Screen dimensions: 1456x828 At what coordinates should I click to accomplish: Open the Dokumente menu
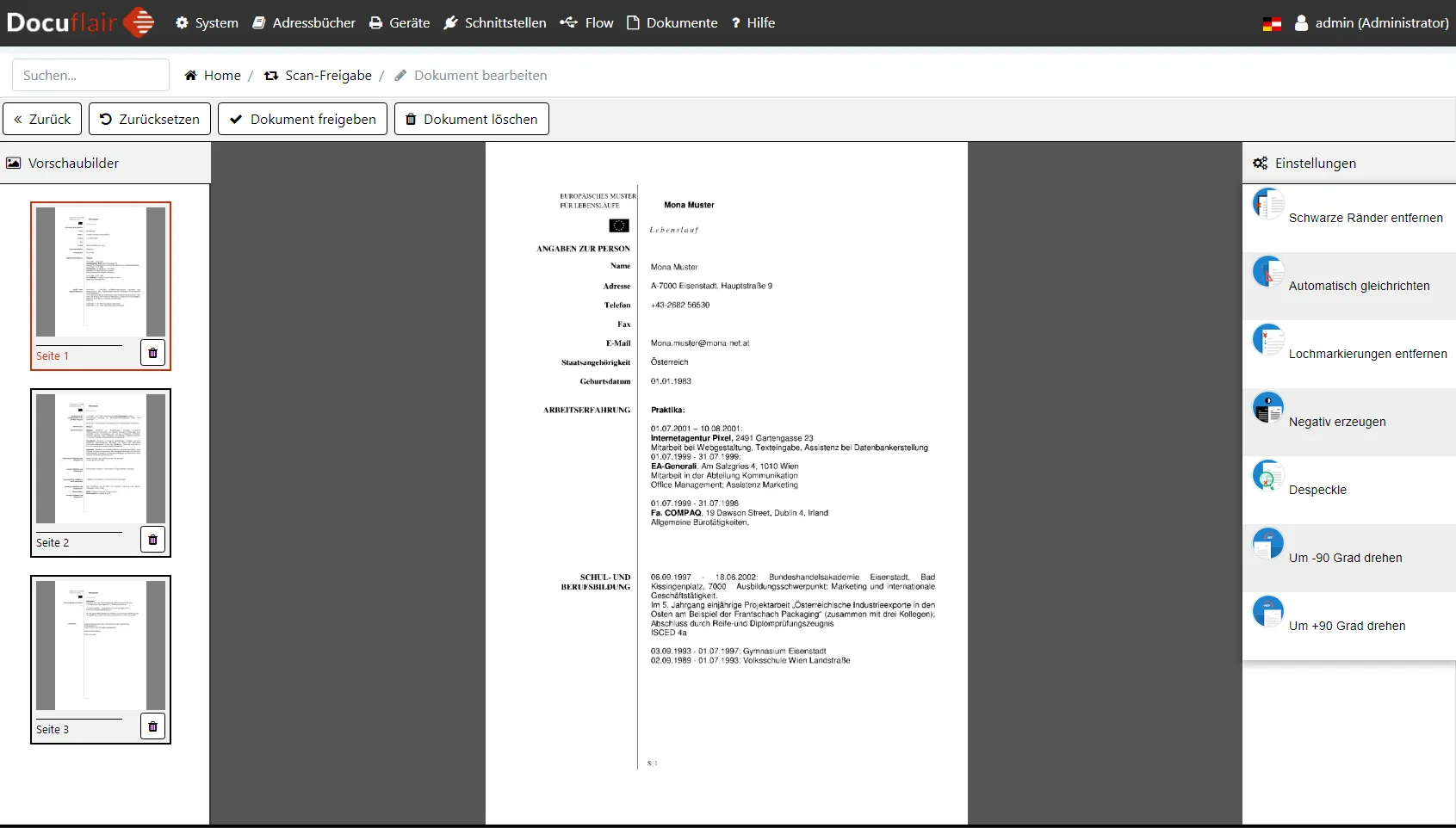(672, 23)
